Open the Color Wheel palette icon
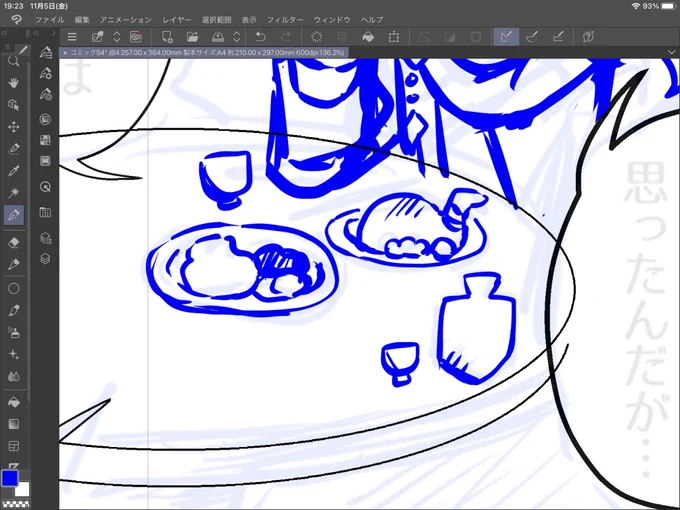Viewport: 680px width, 510px height. (x=46, y=119)
